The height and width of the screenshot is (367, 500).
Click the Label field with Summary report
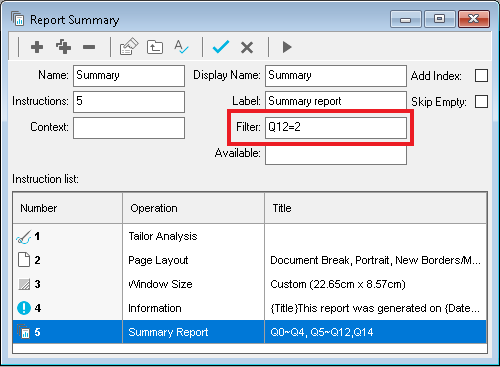coord(336,101)
